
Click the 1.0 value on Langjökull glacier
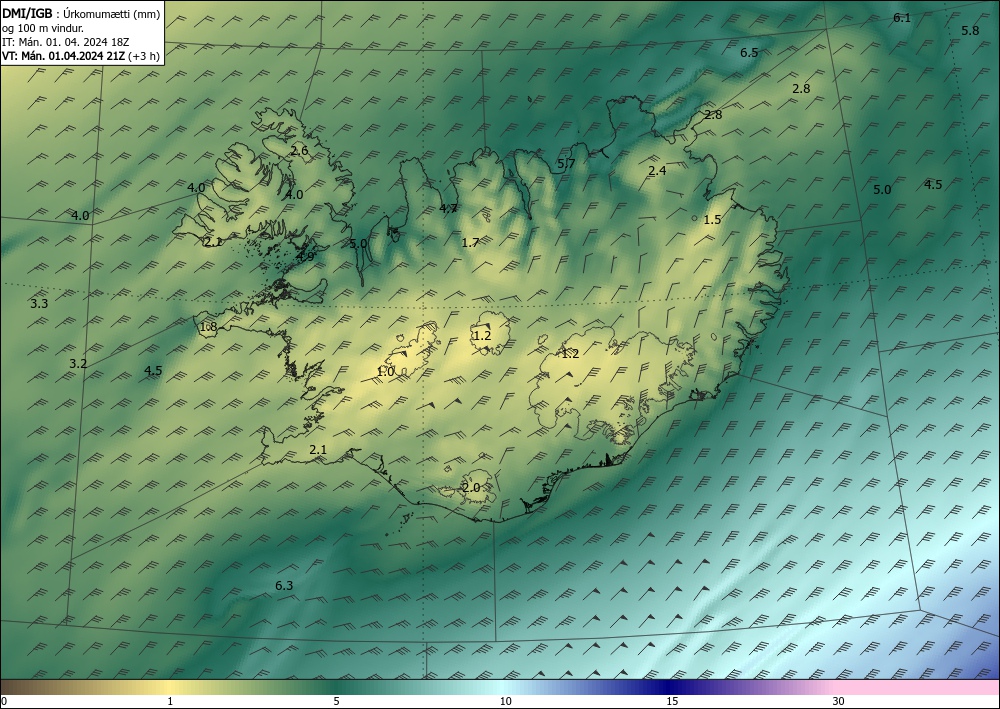(x=386, y=371)
